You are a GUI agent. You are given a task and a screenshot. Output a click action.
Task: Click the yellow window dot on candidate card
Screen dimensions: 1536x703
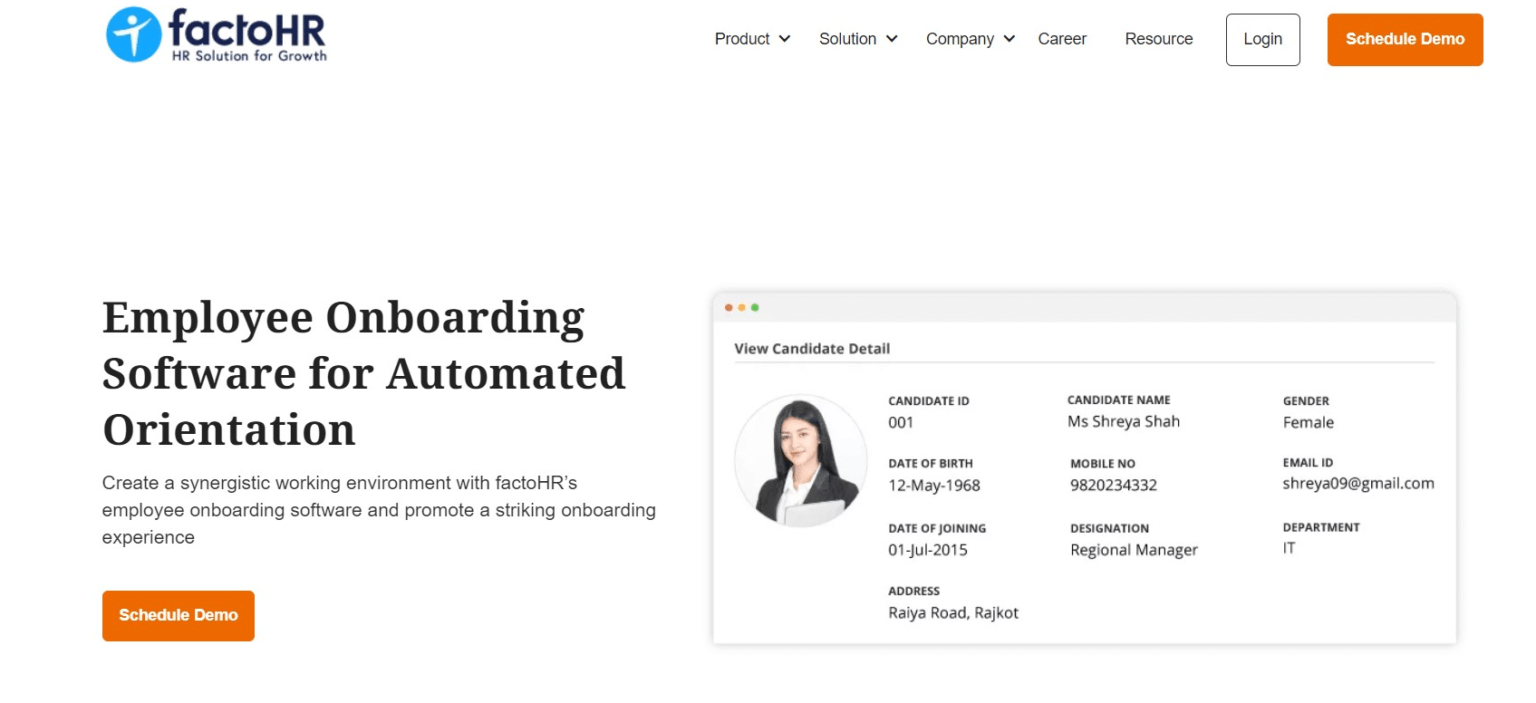tap(741, 308)
